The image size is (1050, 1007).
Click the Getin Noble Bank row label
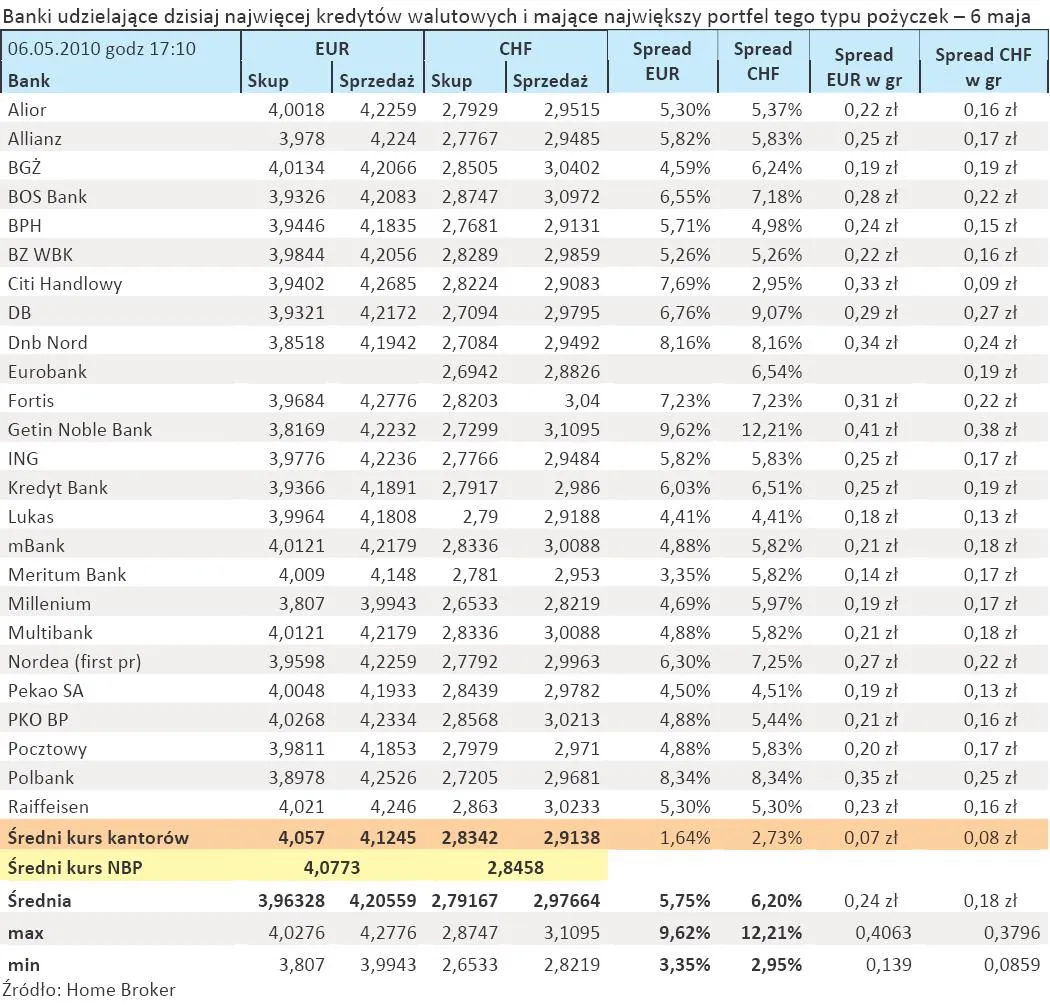[x=80, y=430]
